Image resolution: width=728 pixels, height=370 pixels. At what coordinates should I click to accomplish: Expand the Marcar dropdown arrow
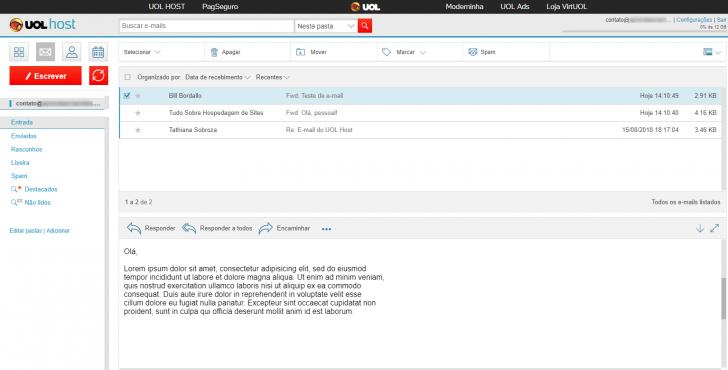click(422, 52)
